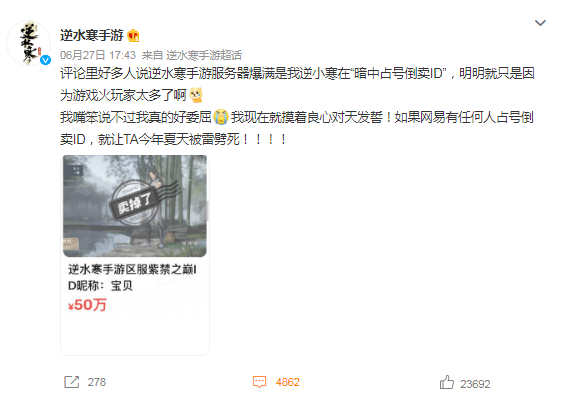The height and width of the screenshot is (409, 564).
Task: Click the blue verified badge on avatar
Action: pos(45,60)
